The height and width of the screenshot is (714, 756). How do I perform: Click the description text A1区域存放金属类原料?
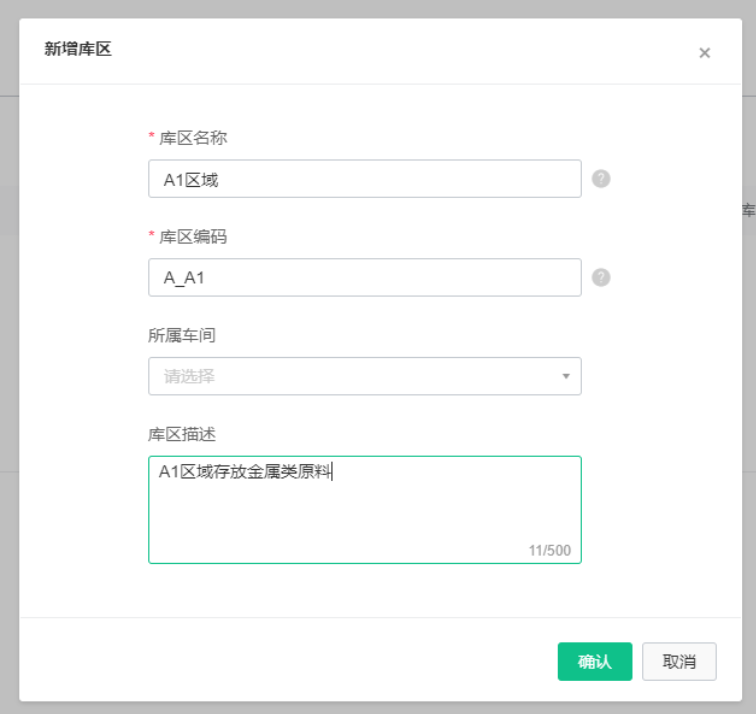(245, 472)
